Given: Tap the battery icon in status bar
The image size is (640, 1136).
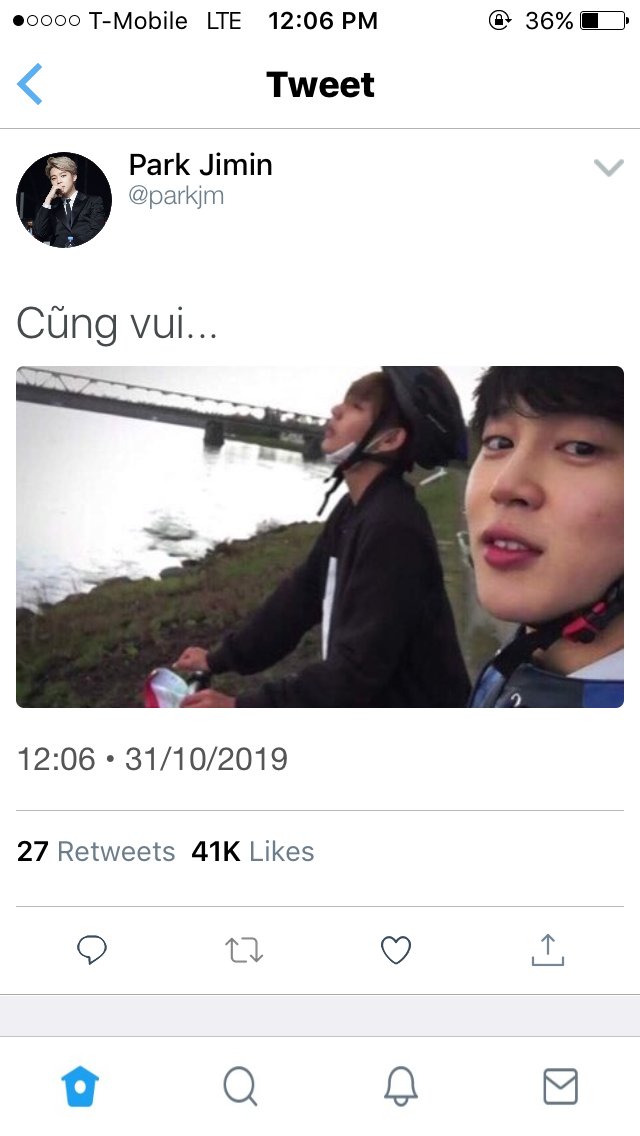Looking at the screenshot, I should click(603, 20).
